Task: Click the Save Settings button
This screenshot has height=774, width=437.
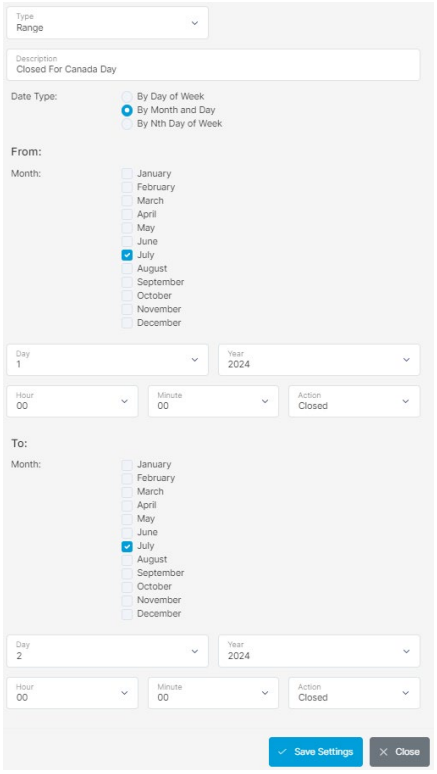Action: (x=316, y=752)
